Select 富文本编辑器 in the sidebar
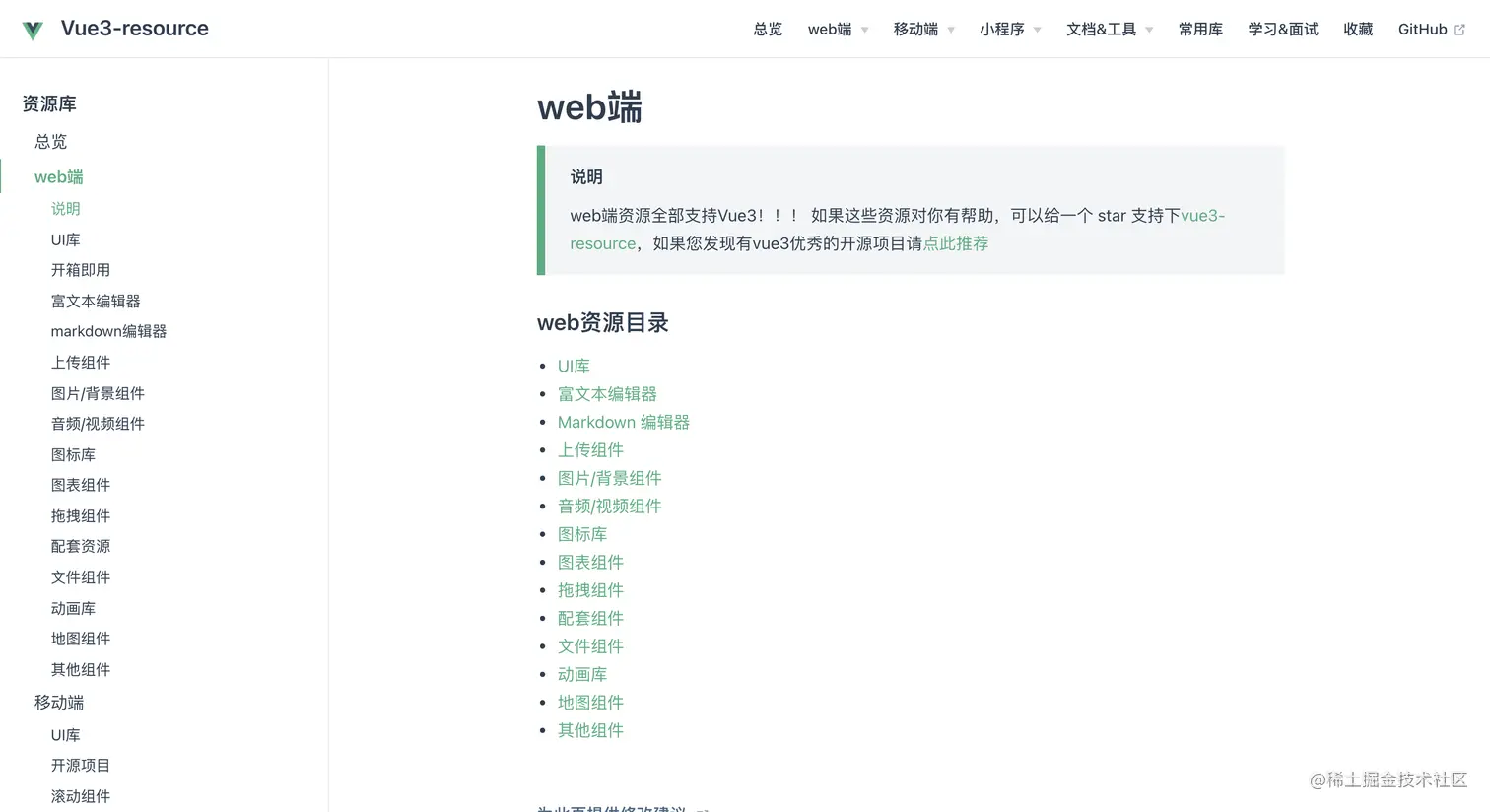Screen dimensions: 1490x812 [x=96, y=301]
